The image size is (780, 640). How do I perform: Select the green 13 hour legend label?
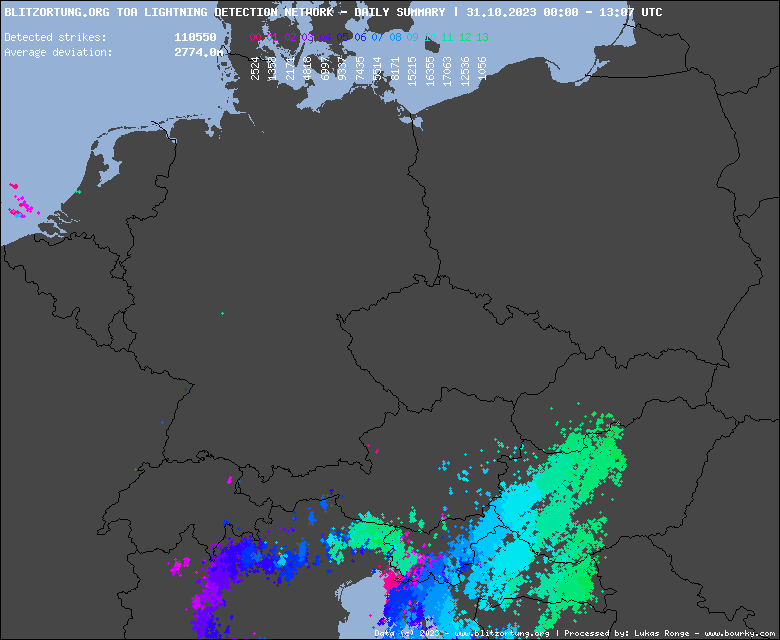[x=482, y=37]
